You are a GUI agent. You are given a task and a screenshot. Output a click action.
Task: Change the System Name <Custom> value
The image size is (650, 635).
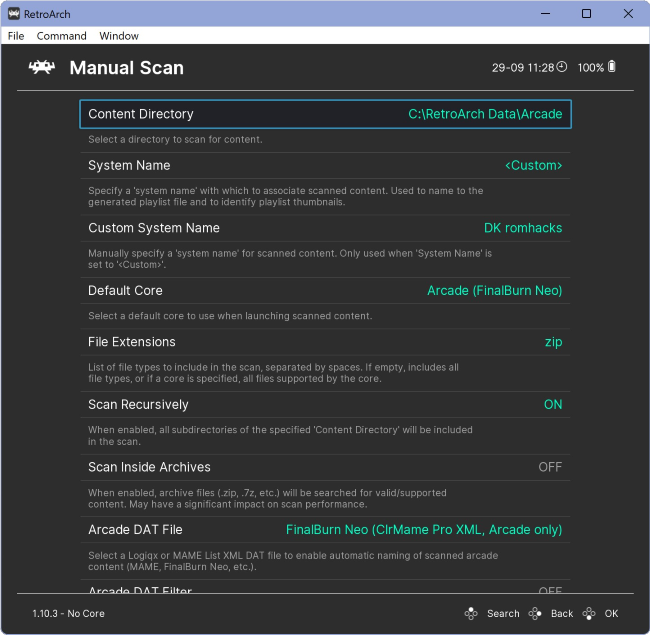click(534, 165)
